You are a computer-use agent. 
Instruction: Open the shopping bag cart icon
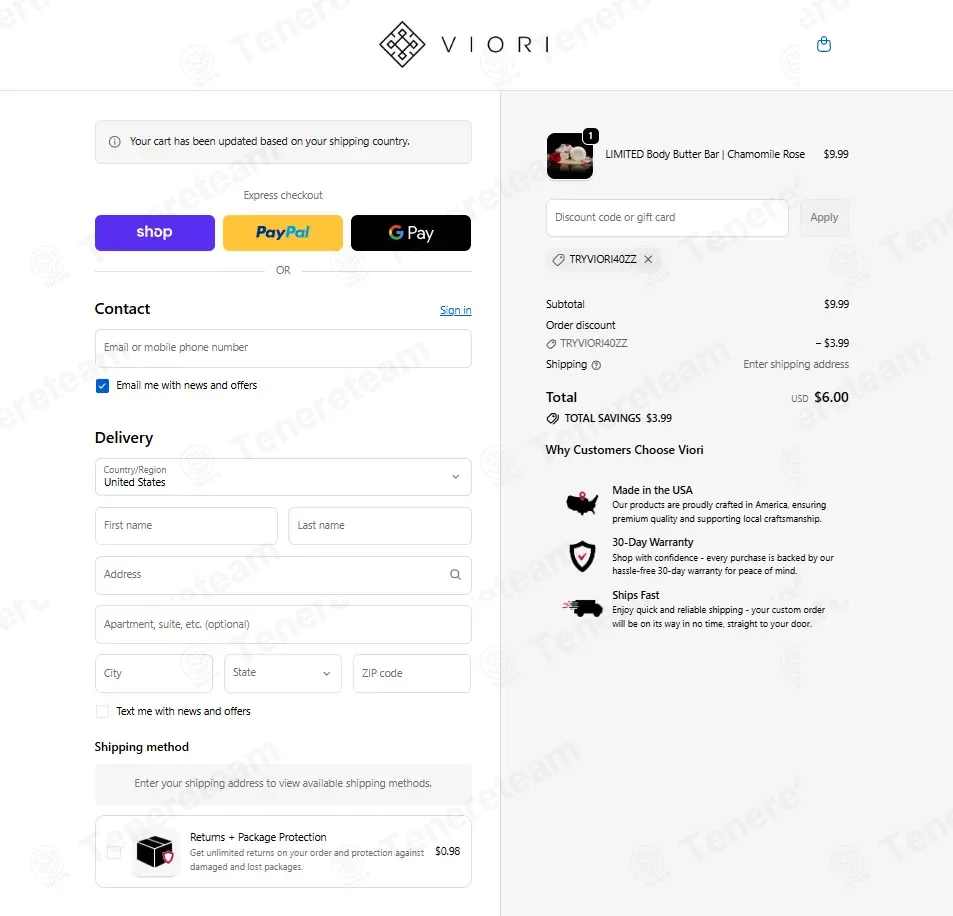pos(824,44)
